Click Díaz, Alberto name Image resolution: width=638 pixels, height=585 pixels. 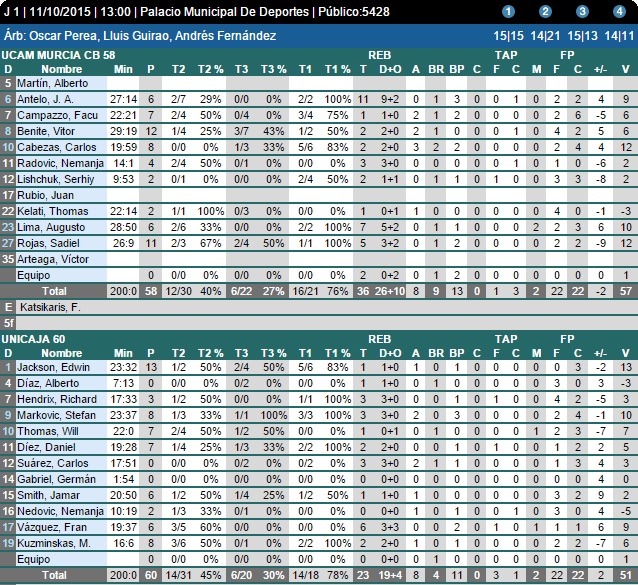pos(48,383)
